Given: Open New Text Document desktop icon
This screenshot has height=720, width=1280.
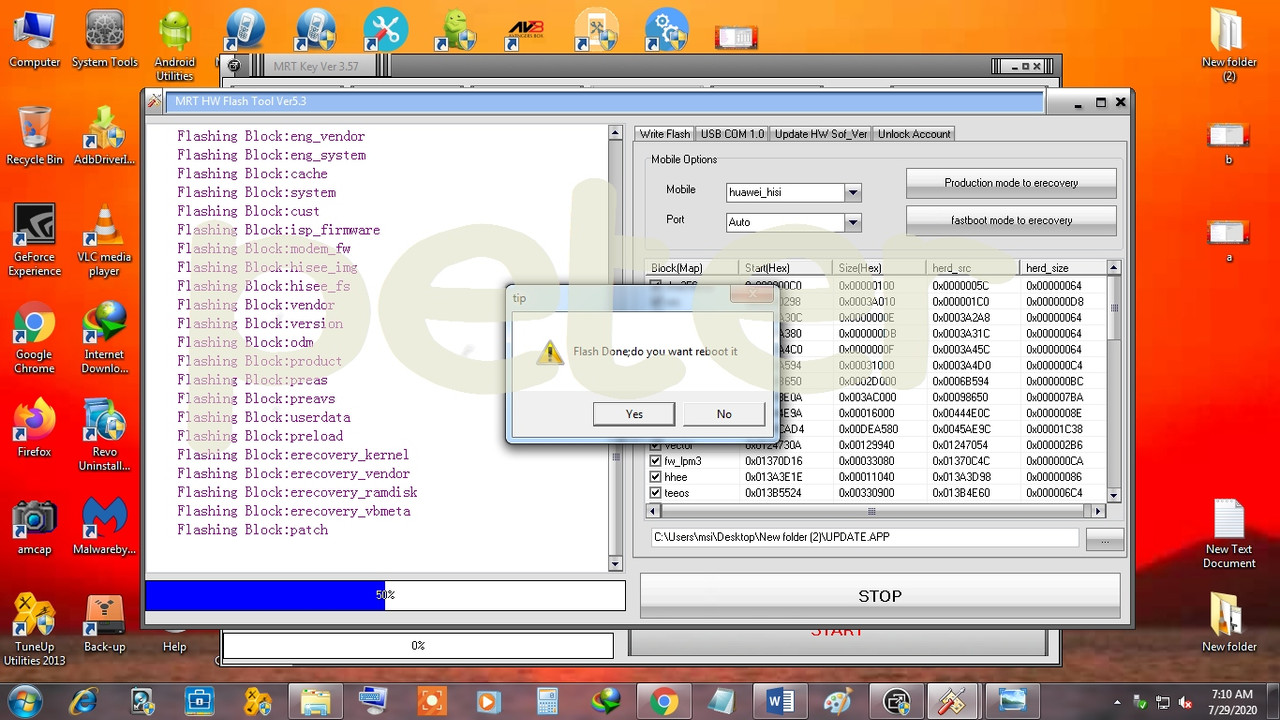Looking at the screenshot, I should [x=1229, y=533].
